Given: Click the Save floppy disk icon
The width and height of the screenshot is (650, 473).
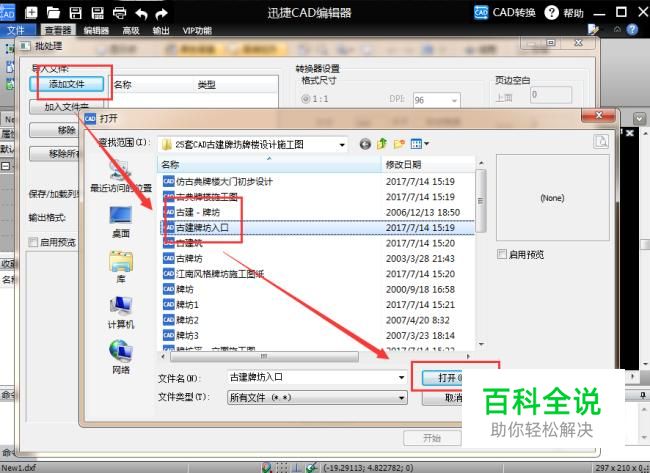Looking at the screenshot, I should pos(75,12).
